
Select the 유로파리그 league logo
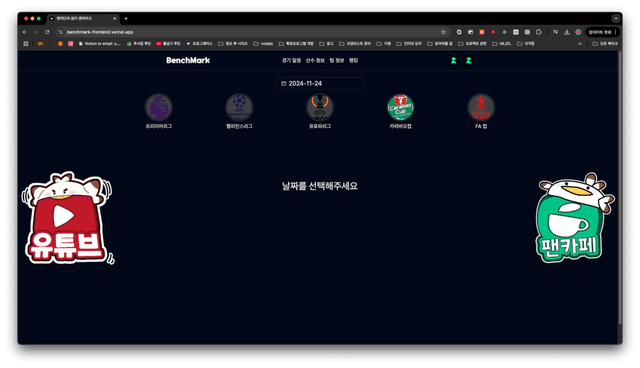pyautogui.click(x=320, y=107)
